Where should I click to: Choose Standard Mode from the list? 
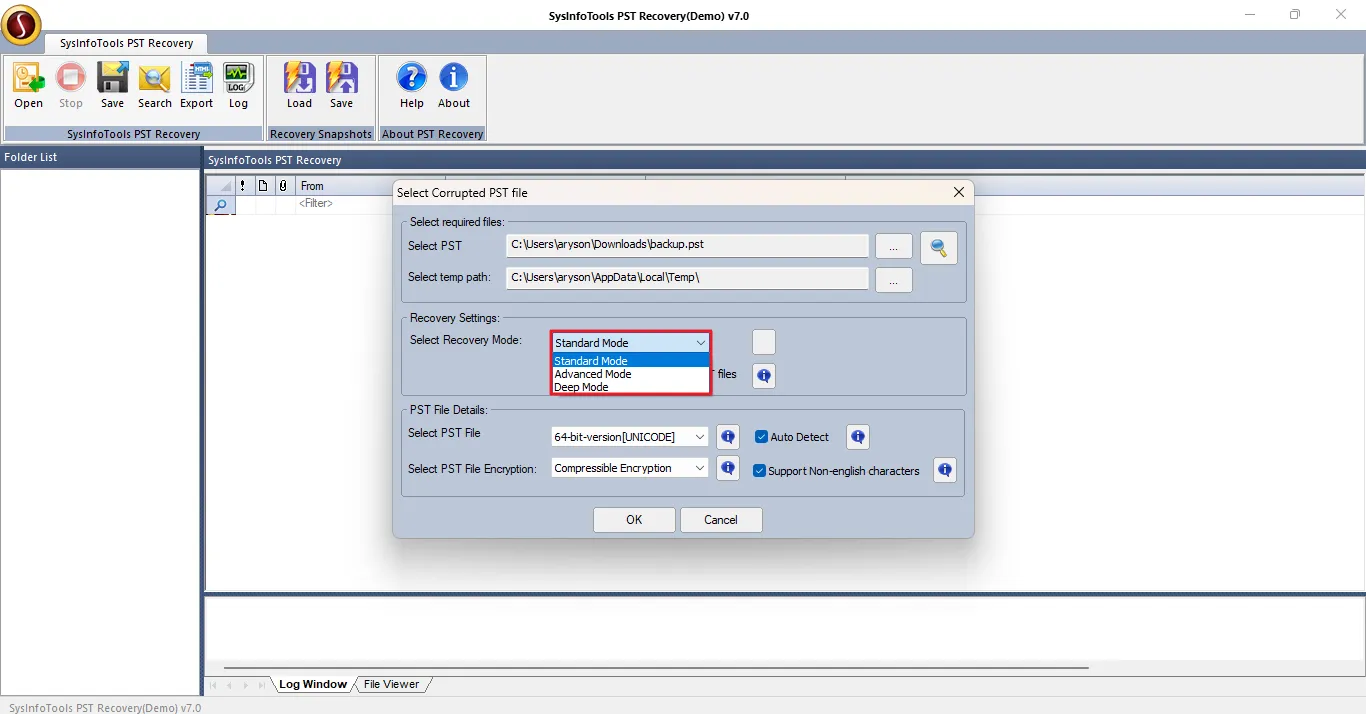(x=631, y=361)
